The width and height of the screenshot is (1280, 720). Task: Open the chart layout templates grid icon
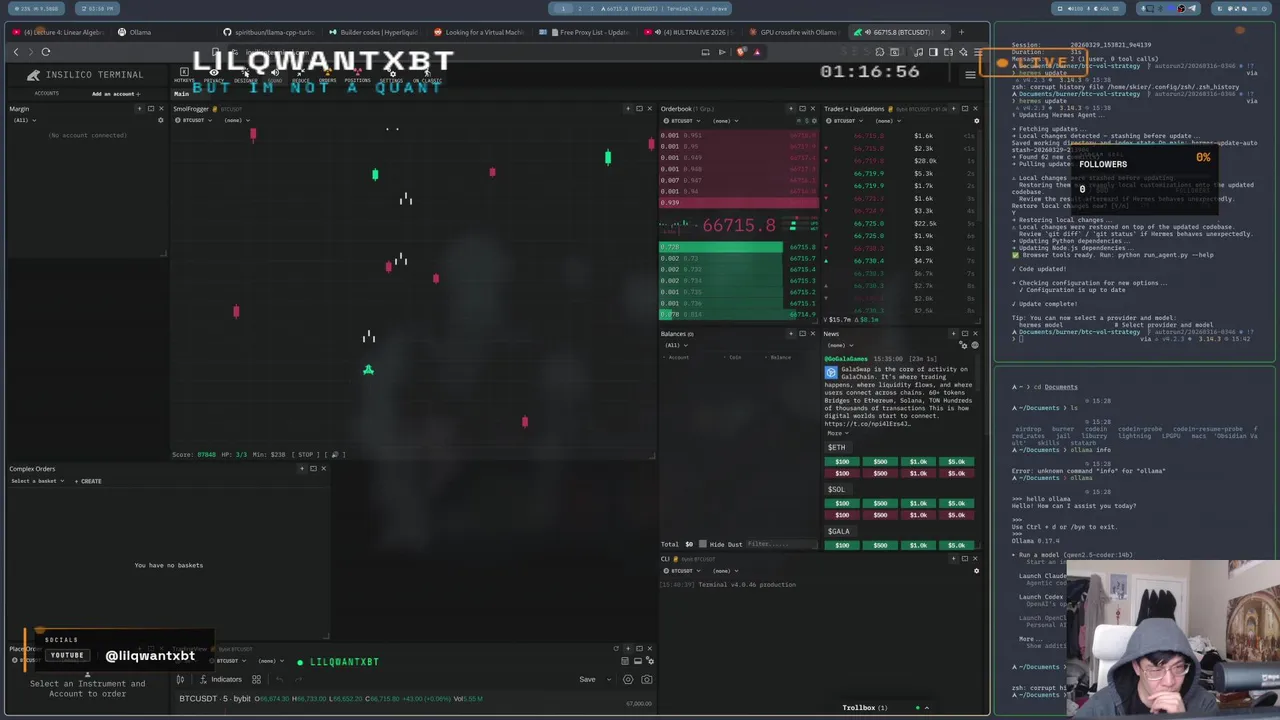256,679
